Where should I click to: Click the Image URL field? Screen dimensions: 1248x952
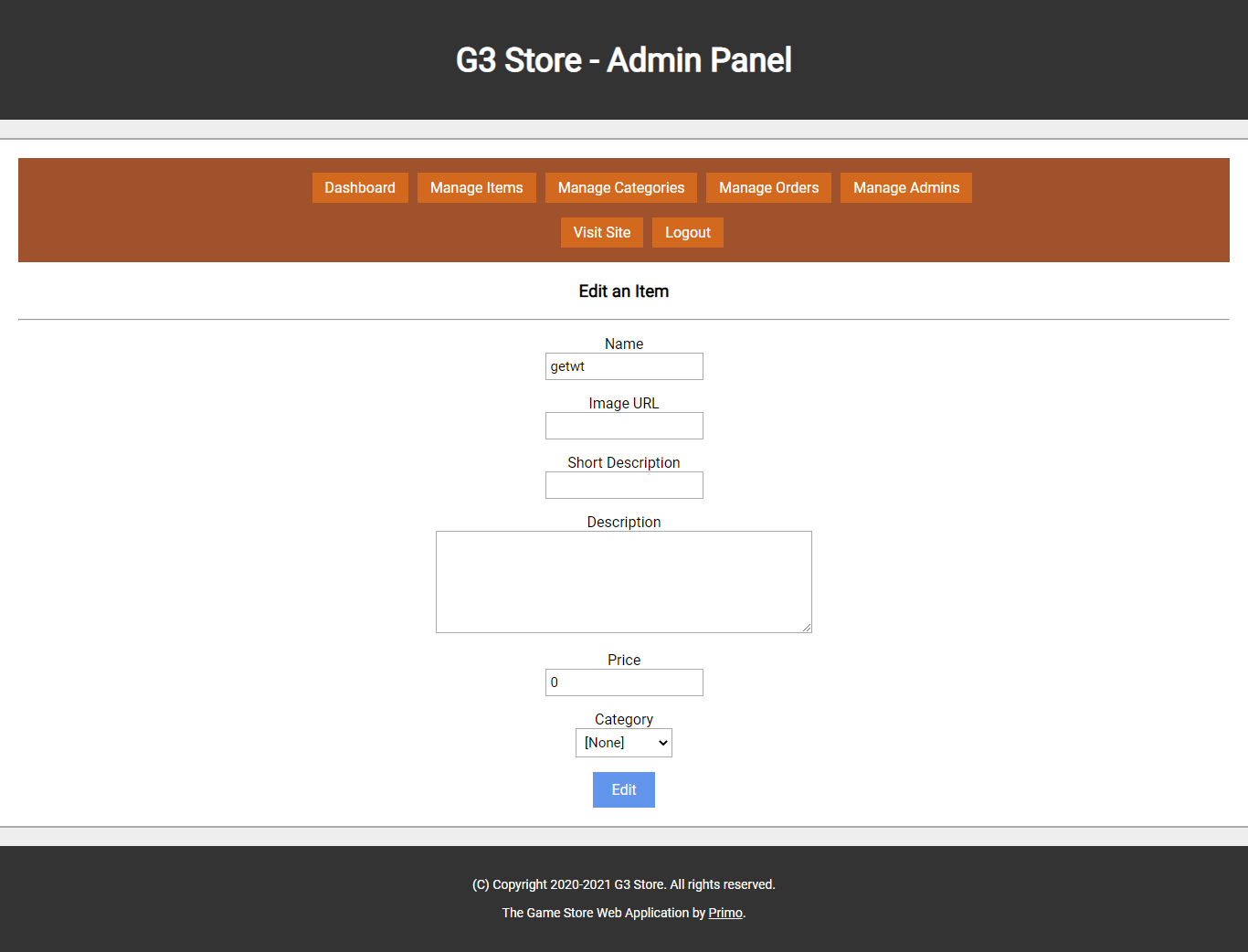(x=624, y=426)
